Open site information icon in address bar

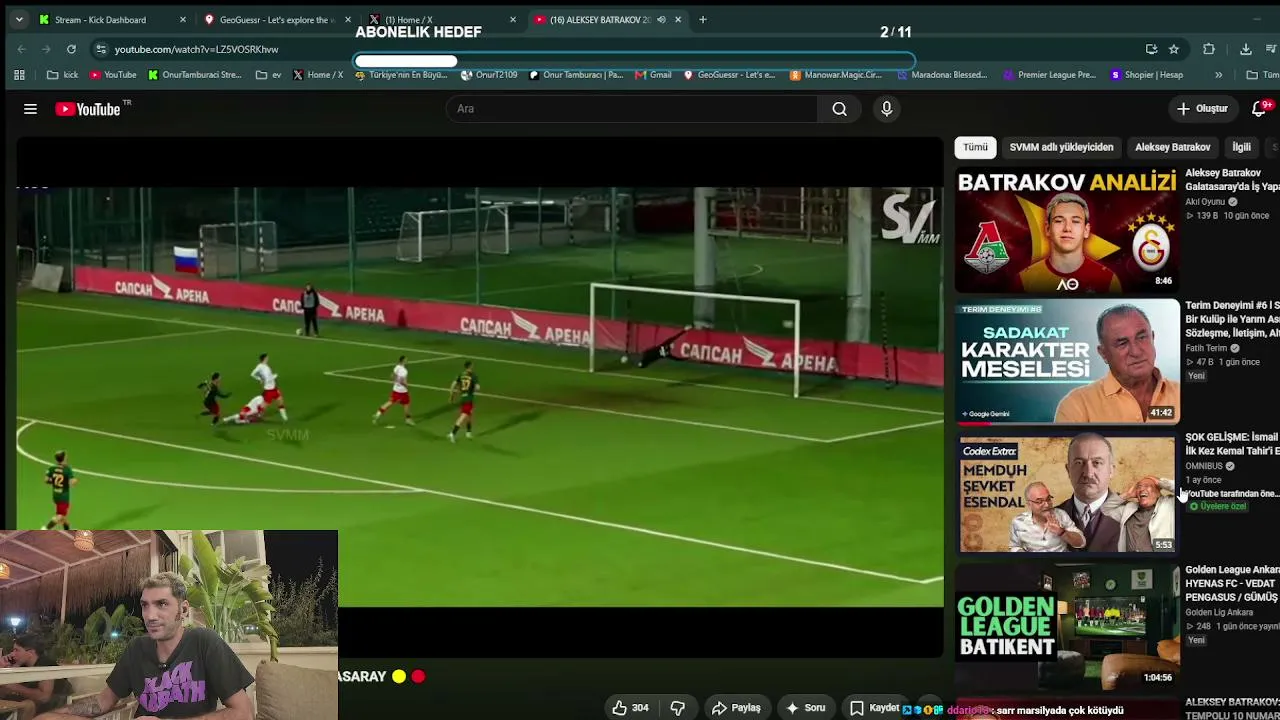pos(101,49)
